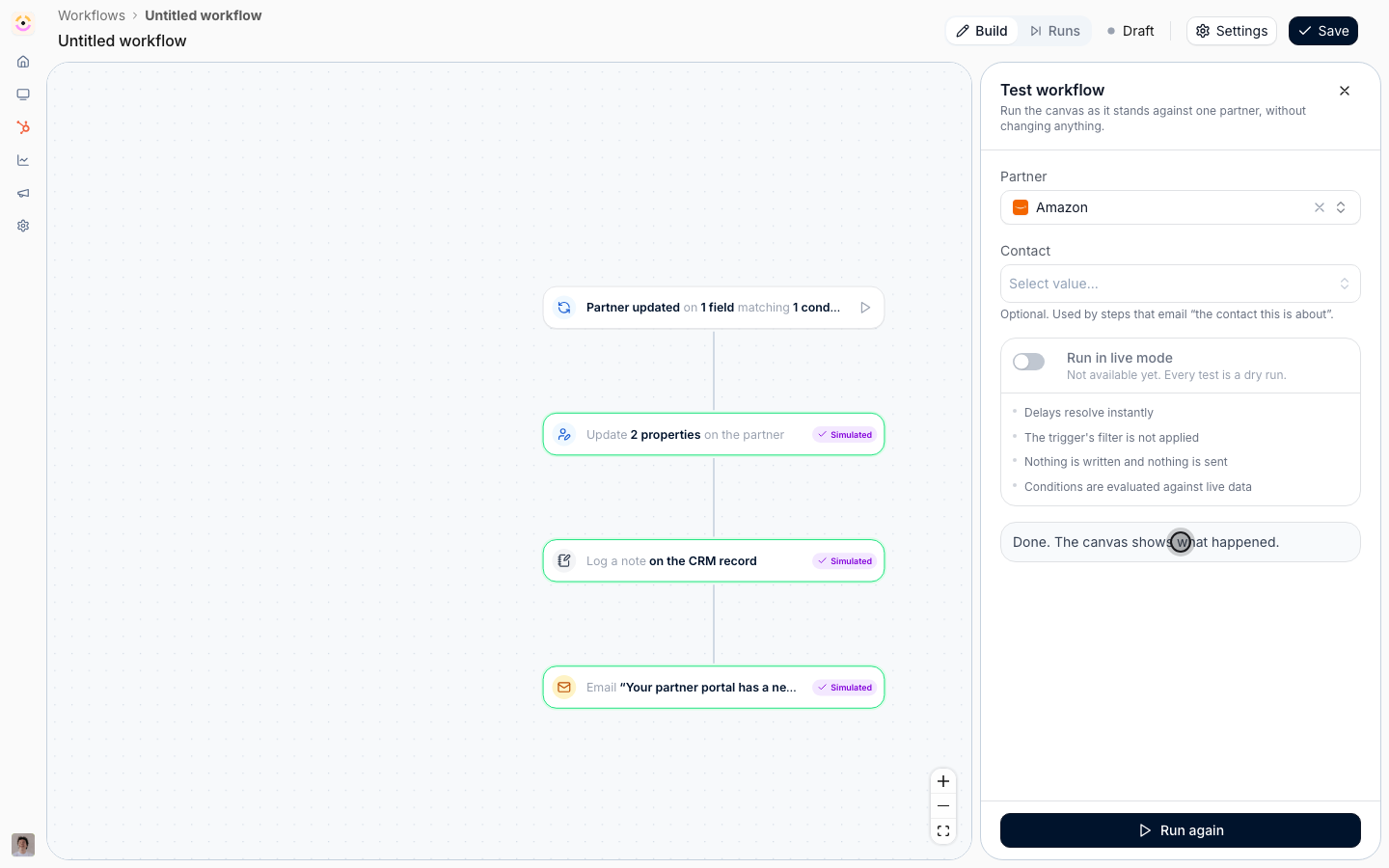
Task: Open the monitor icon in sidebar
Action: (x=23, y=95)
